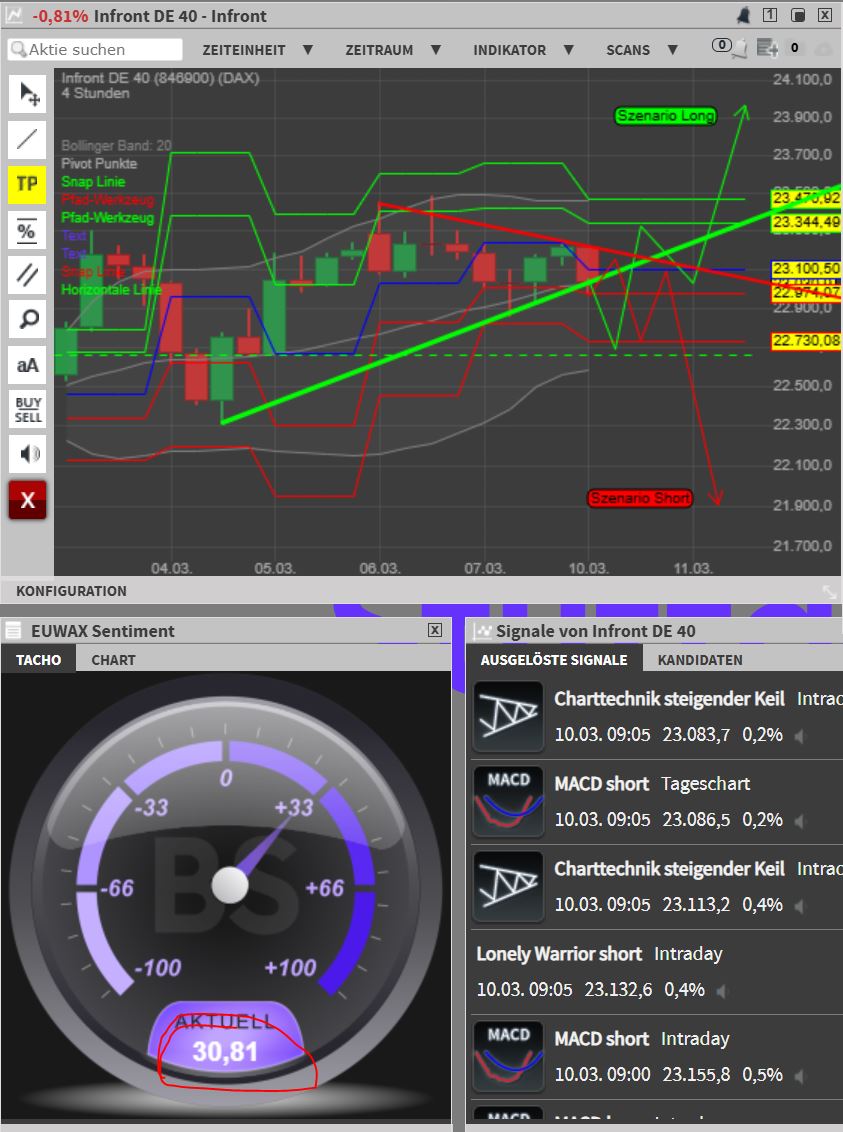Open the BUY SELL tool
The height and width of the screenshot is (1132, 843).
click(27, 409)
